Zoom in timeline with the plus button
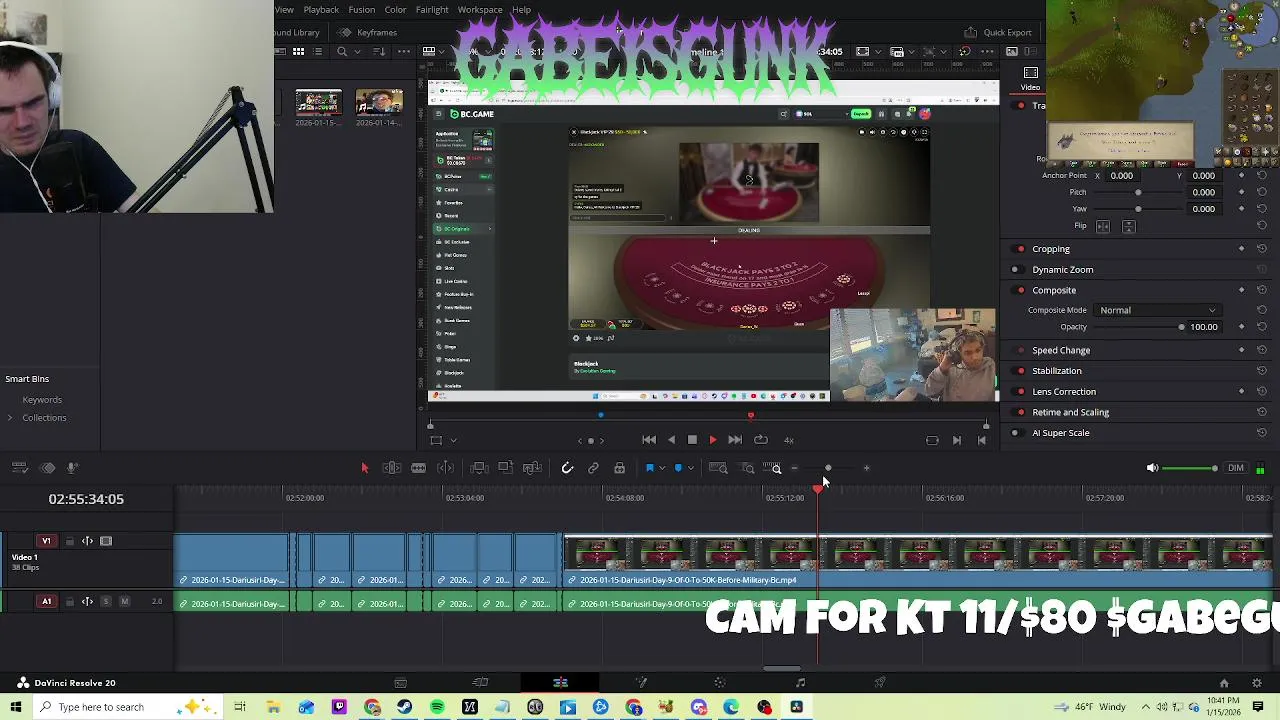1280x720 pixels. (x=866, y=468)
